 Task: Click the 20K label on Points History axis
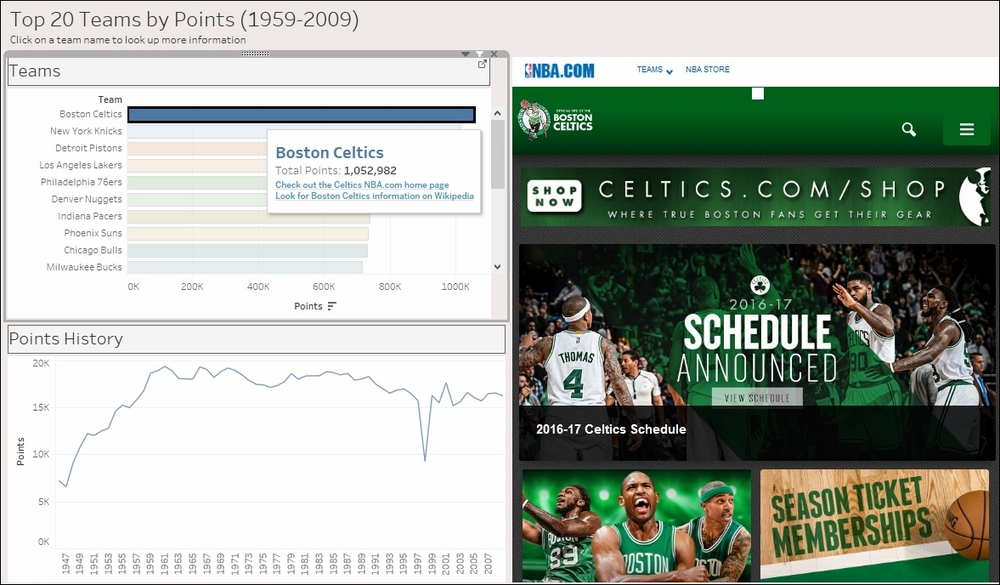click(41, 363)
